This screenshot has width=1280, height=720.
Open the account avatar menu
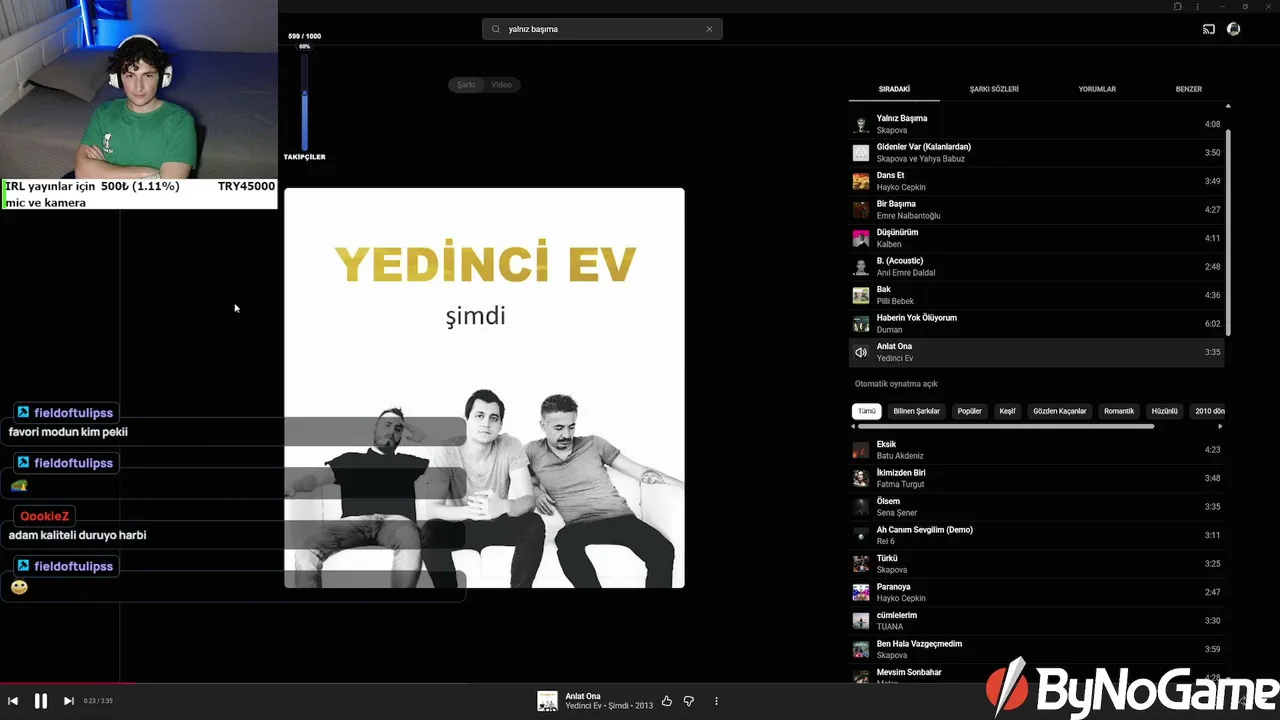point(1233,29)
